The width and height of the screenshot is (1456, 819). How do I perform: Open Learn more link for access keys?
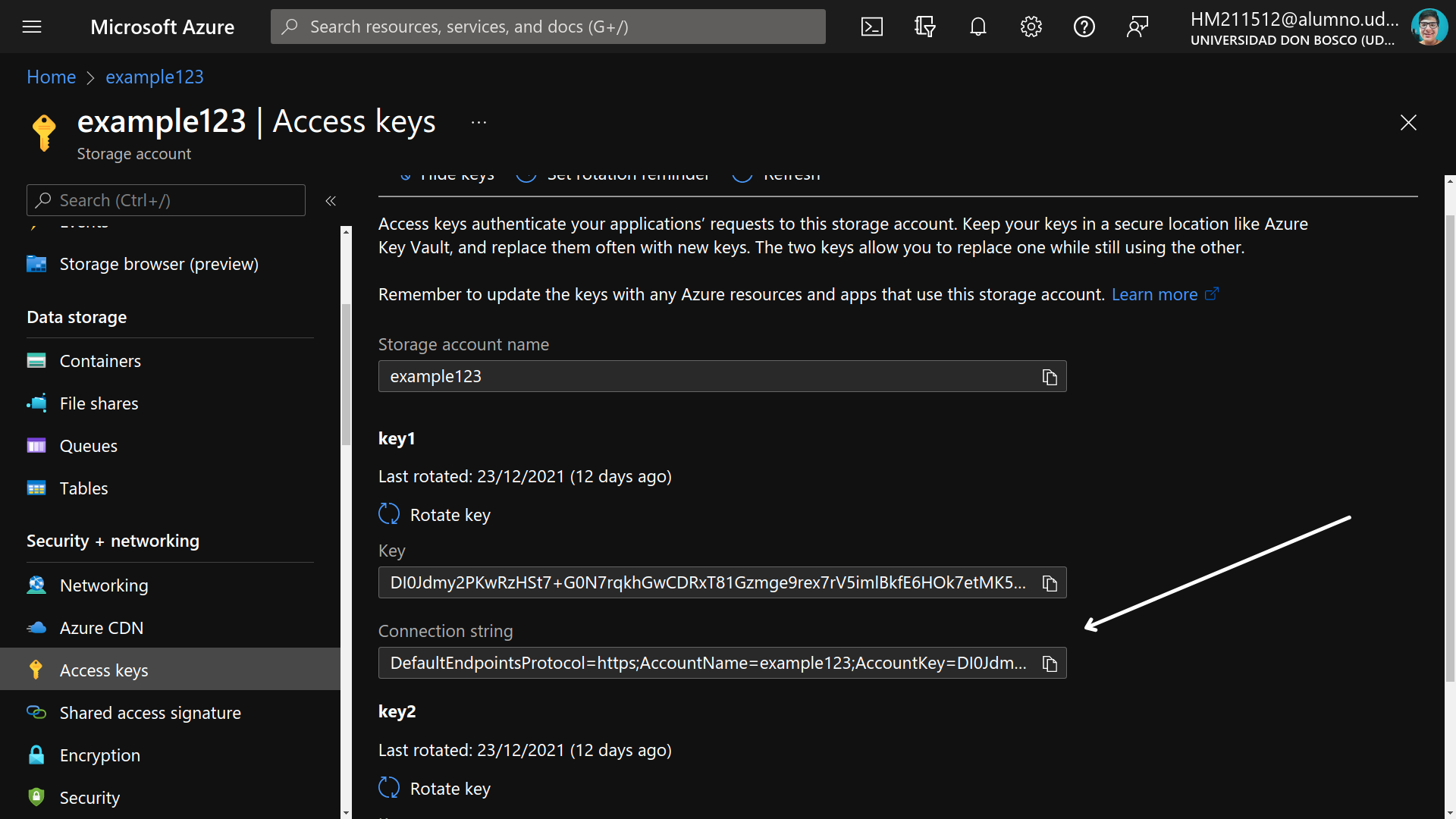(1156, 294)
